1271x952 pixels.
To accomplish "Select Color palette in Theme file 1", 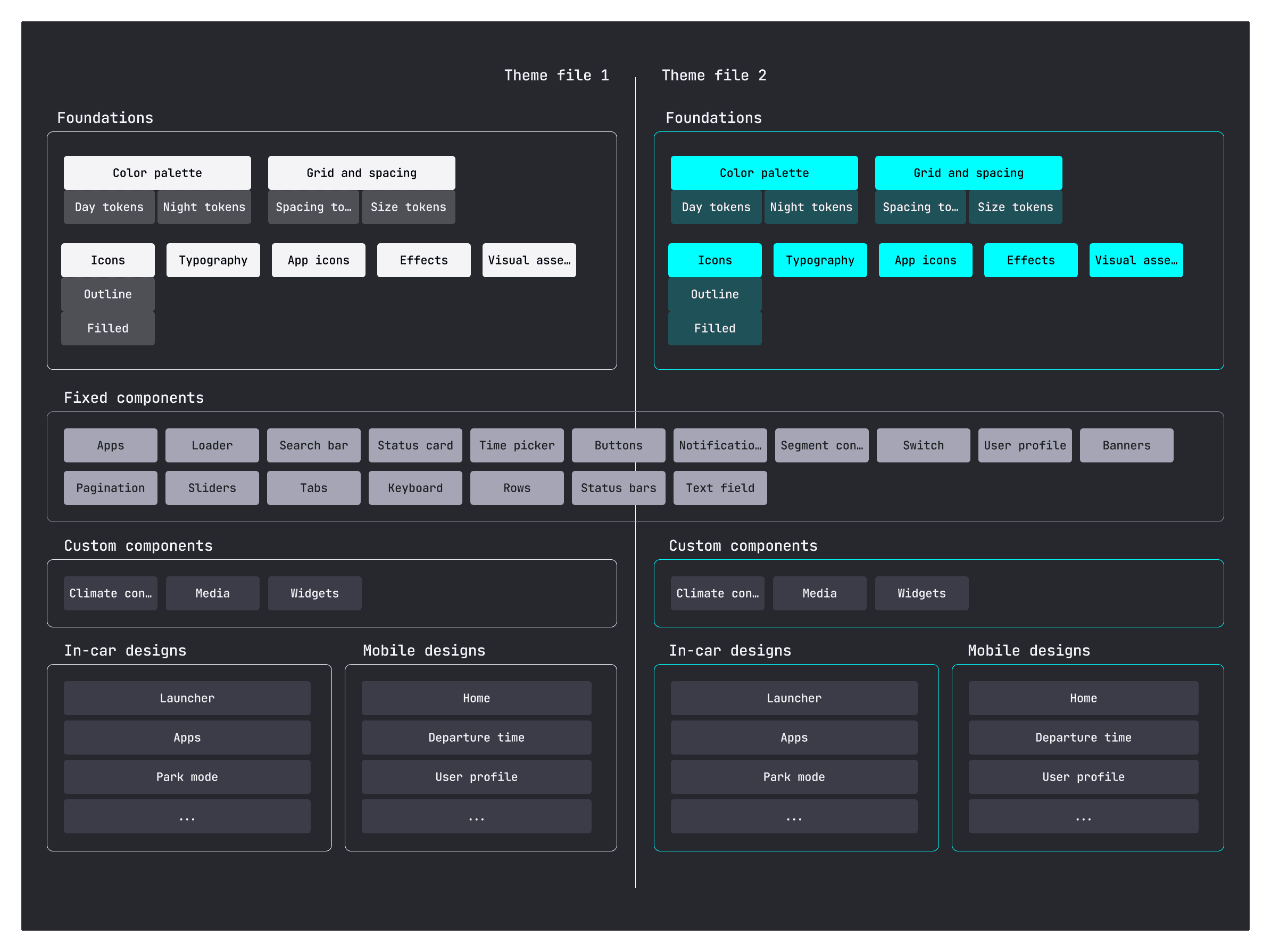I will [x=157, y=172].
